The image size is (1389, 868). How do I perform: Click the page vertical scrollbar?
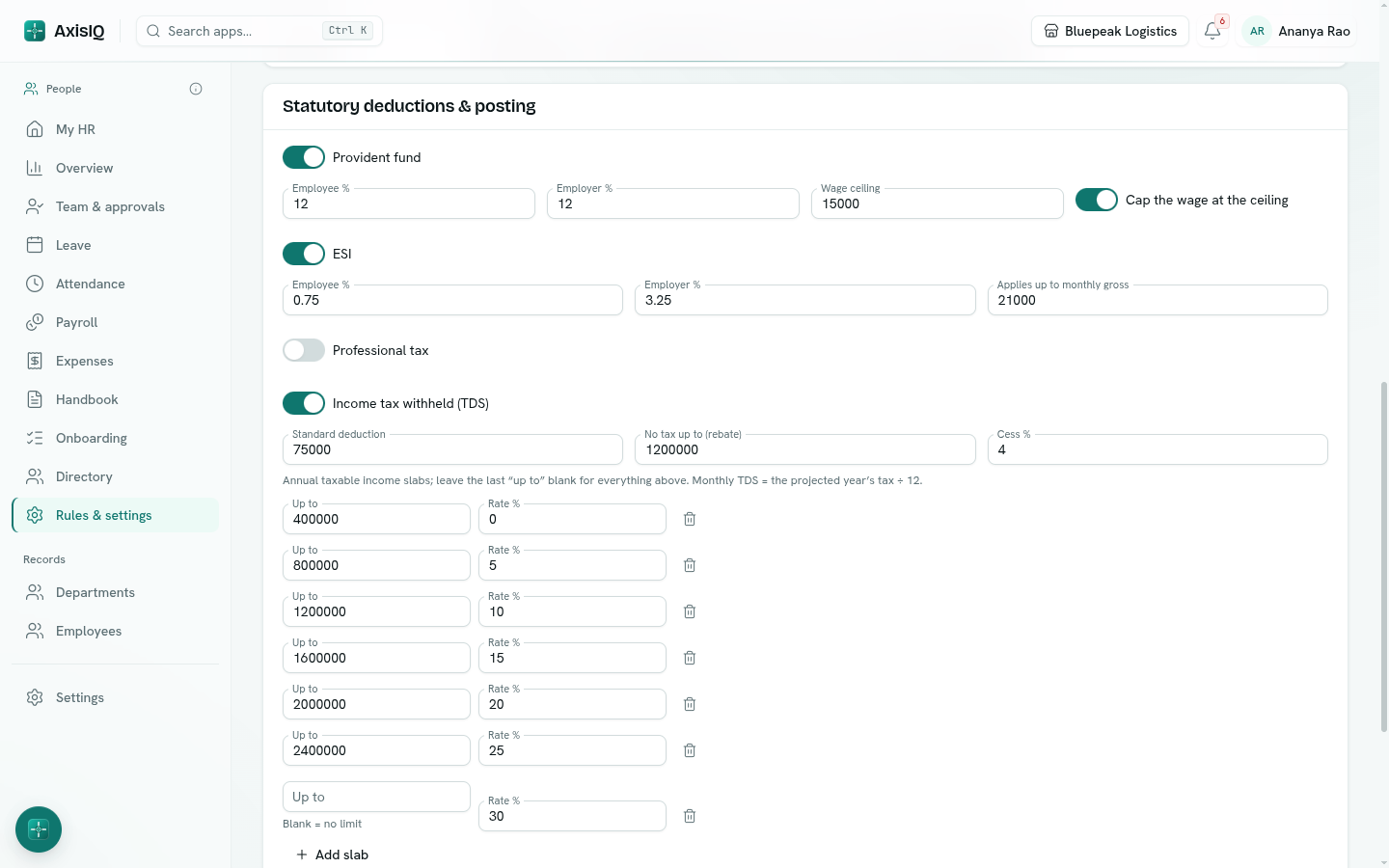[1384, 556]
